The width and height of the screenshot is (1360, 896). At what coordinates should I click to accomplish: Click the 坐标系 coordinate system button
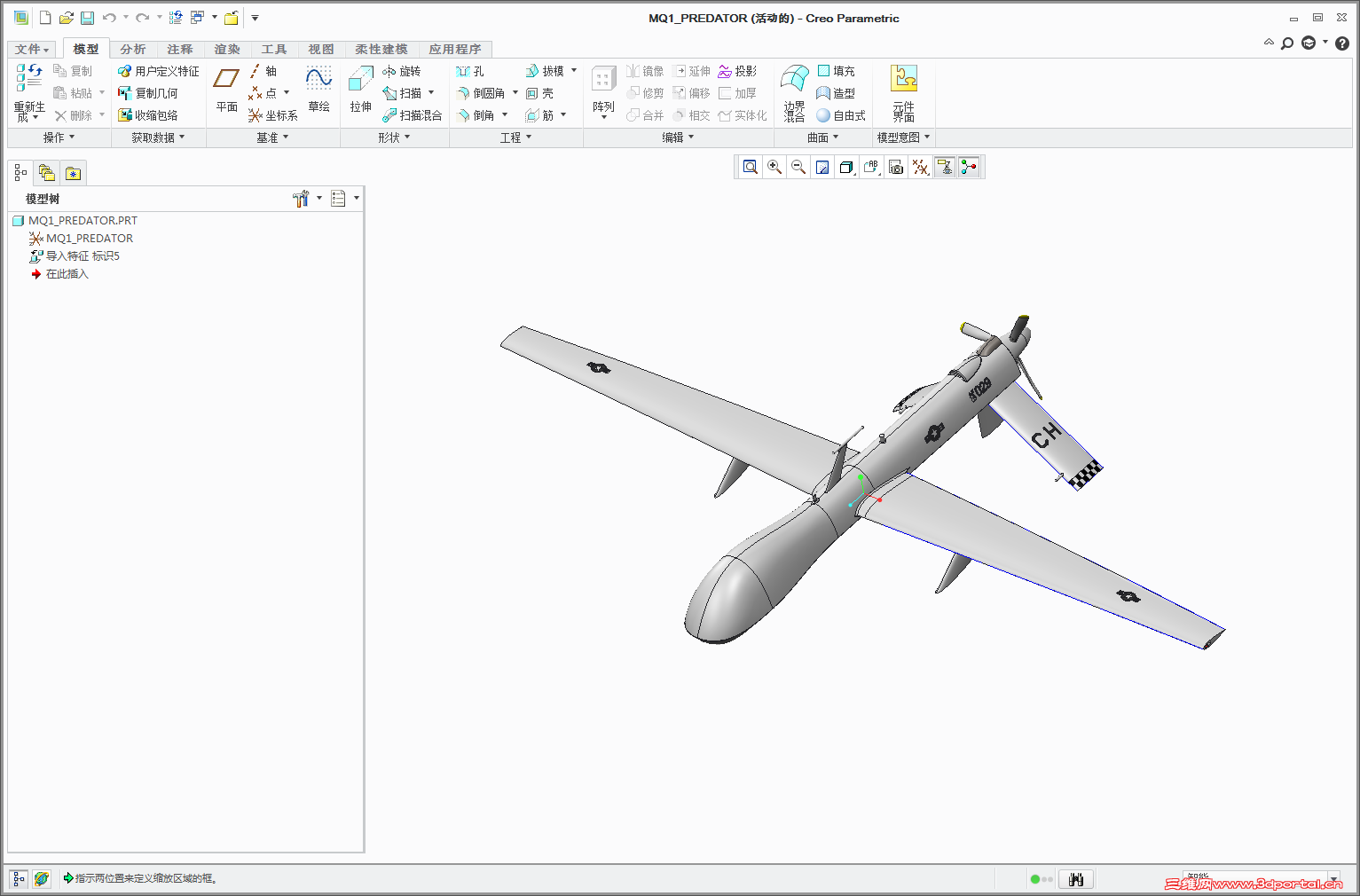[273, 115]
